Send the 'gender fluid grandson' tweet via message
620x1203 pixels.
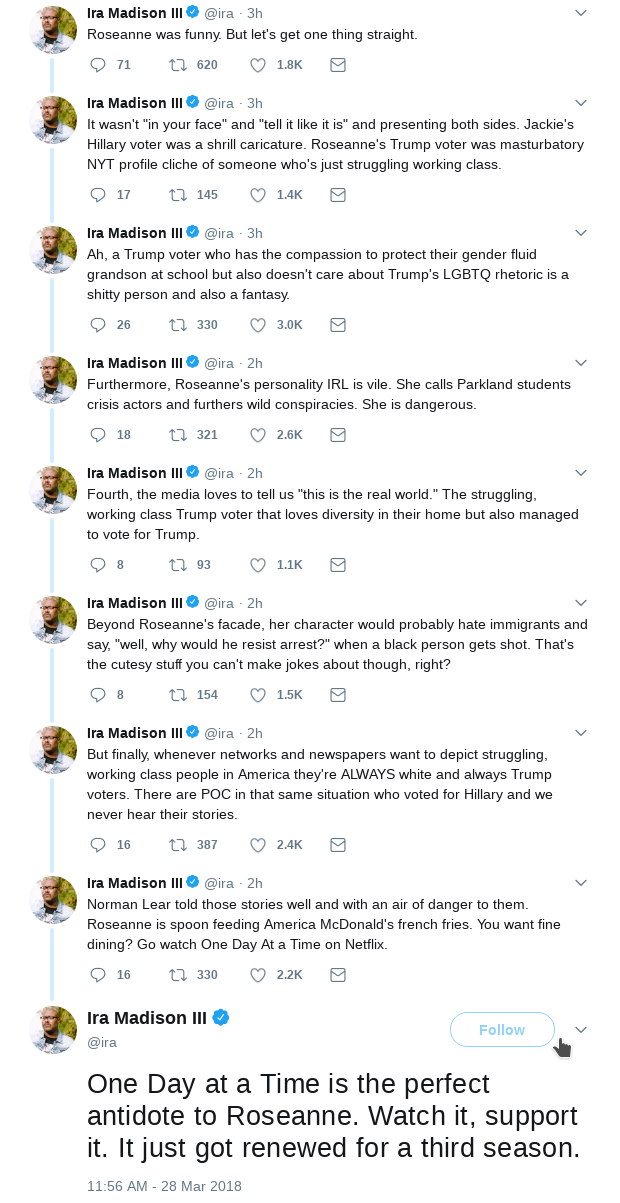338,325
